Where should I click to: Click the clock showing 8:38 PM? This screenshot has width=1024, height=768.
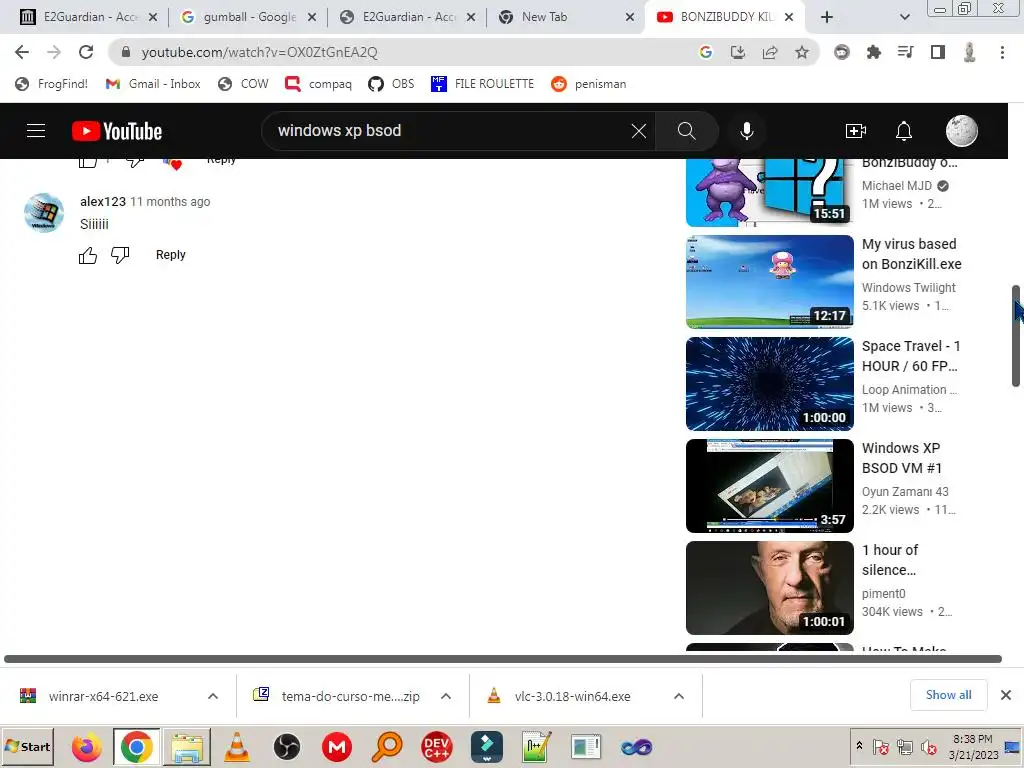(x=972, y=739)
